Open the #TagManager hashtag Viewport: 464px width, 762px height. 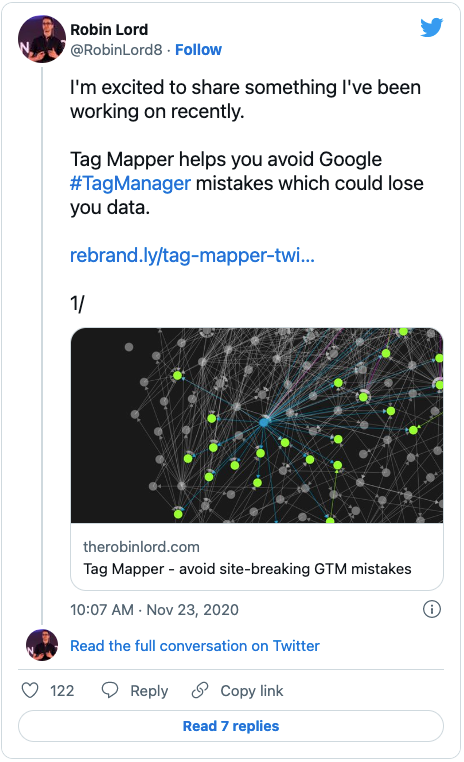(130, 183)
